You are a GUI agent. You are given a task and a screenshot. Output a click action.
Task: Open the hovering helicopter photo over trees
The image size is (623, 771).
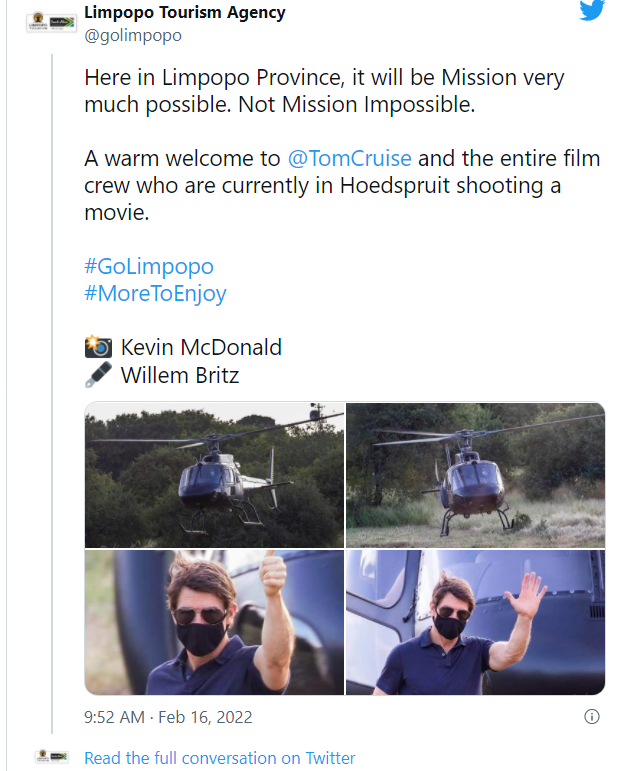click(x=214, y=475)
